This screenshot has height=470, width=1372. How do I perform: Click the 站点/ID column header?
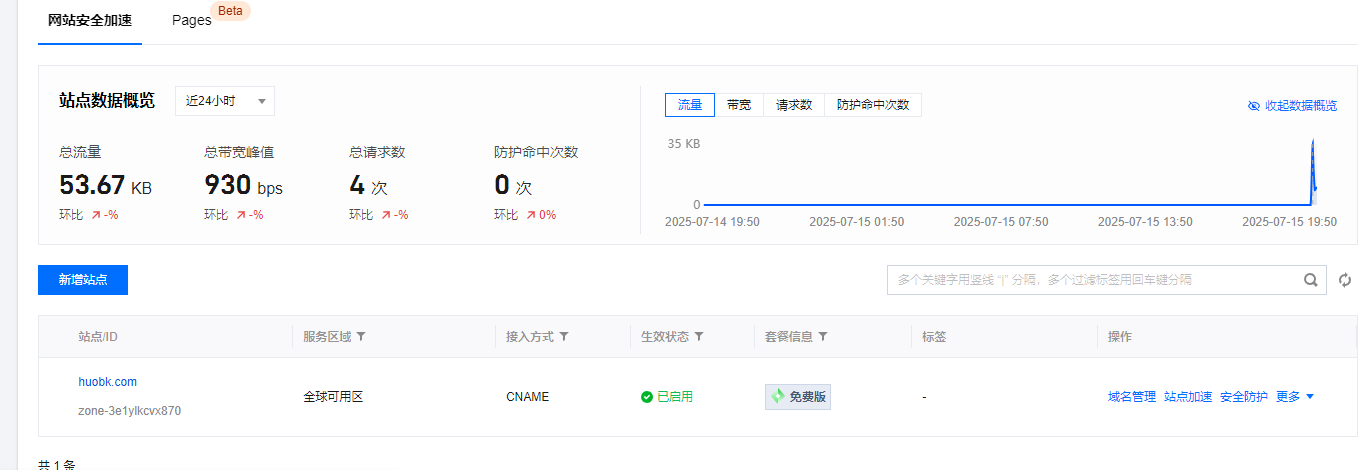click(98, 337)
